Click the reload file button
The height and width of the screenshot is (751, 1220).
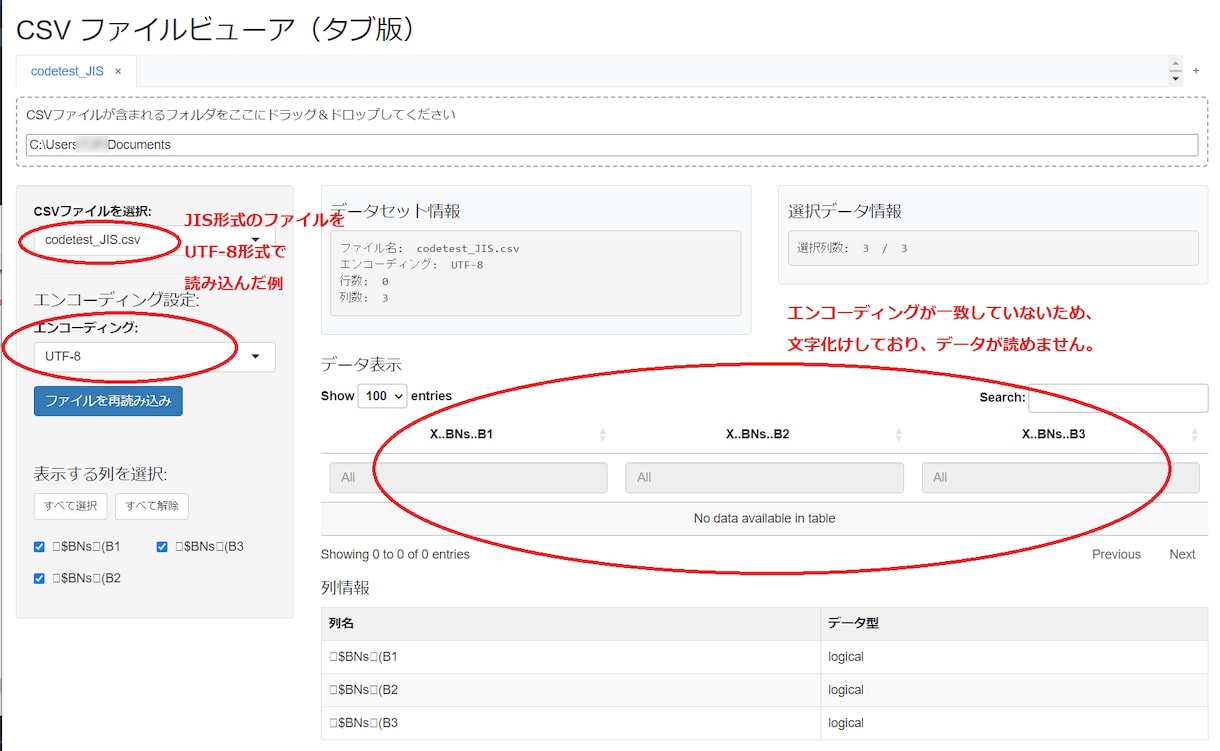[108, 401]
